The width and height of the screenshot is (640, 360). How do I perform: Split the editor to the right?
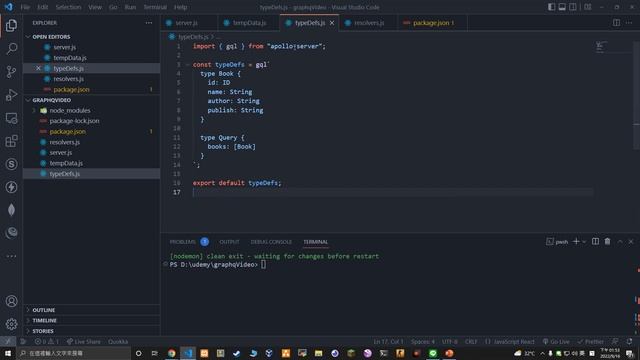616,23
